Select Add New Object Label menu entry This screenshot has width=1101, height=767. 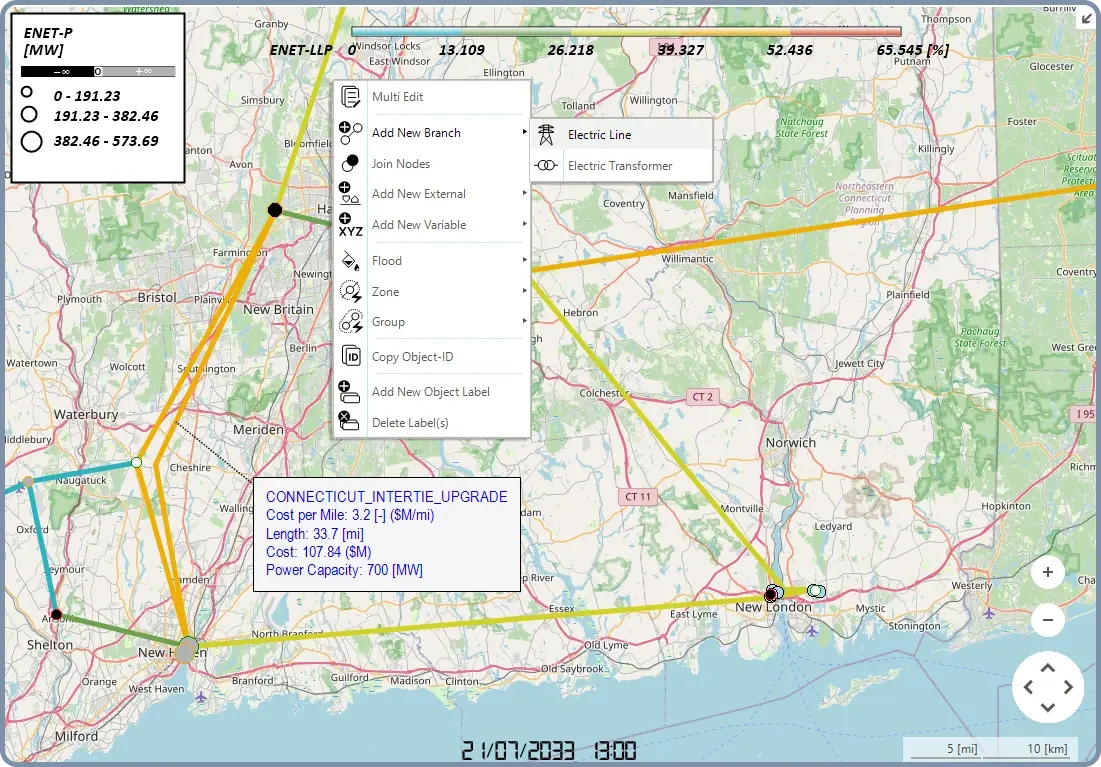click(430, 392)
